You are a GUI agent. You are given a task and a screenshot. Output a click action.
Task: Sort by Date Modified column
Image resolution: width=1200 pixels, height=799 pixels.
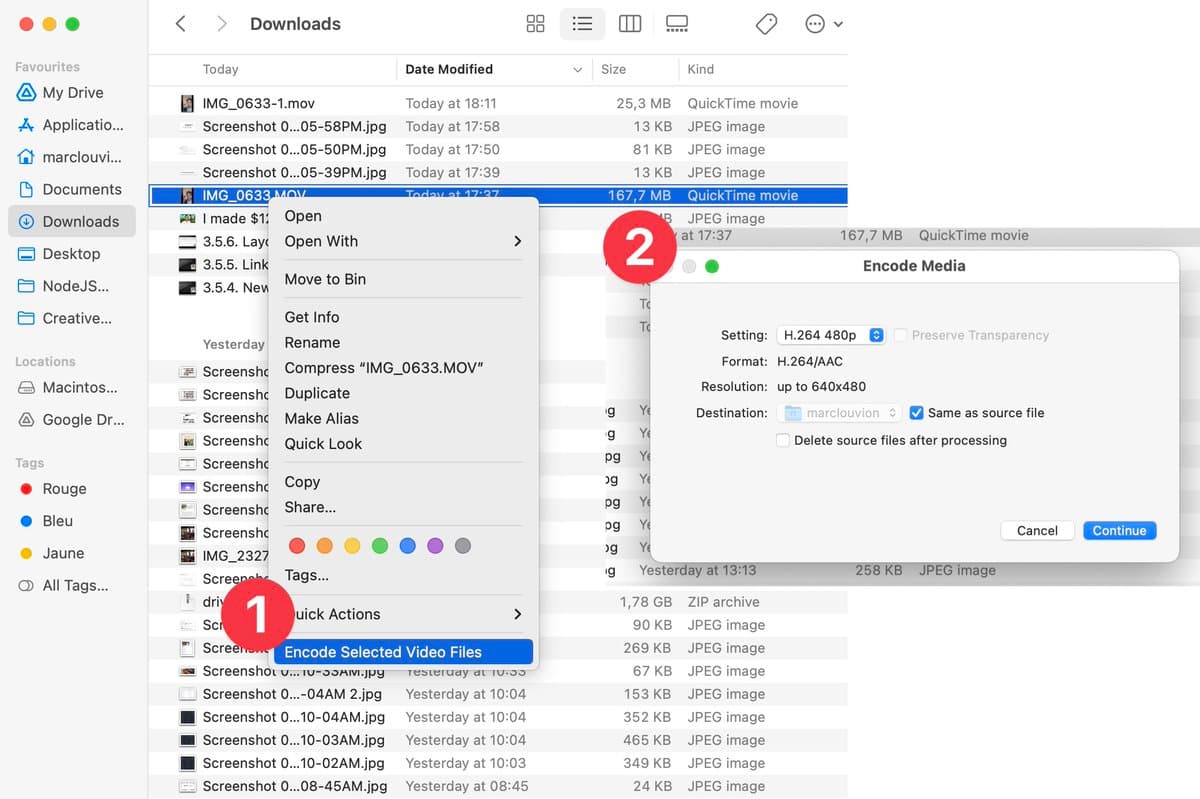point(494,69)
